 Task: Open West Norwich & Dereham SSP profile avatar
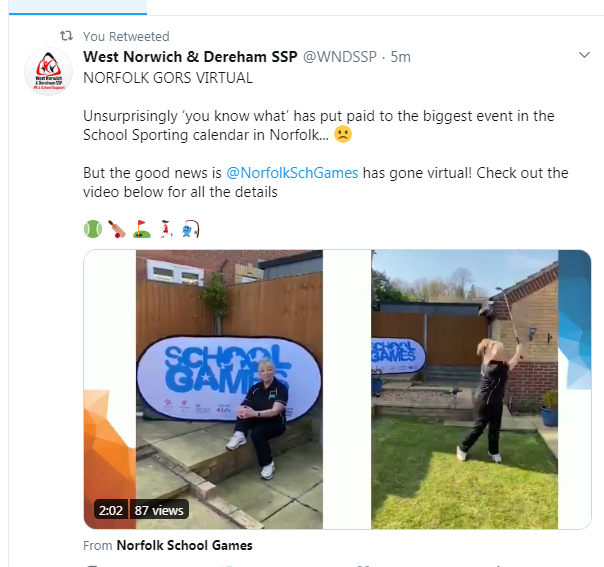49,72
